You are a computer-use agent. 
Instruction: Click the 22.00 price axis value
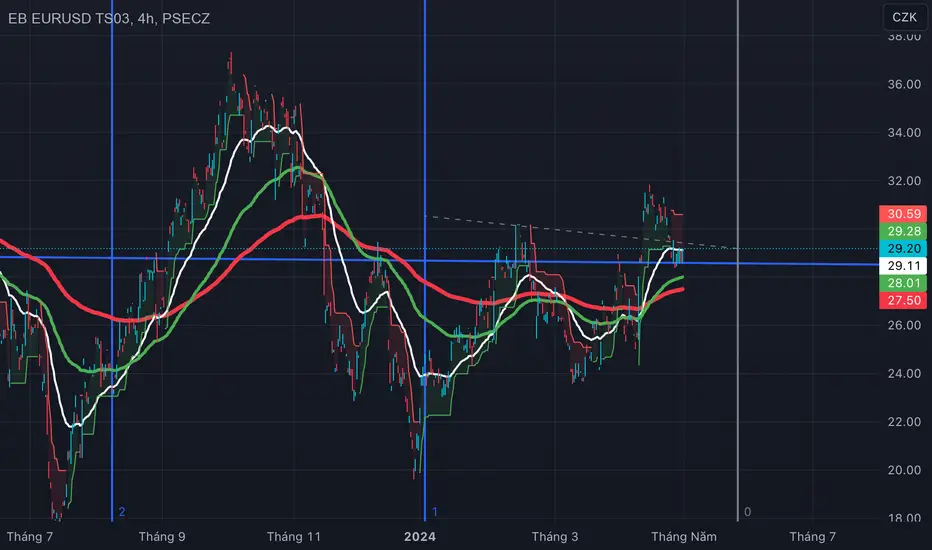click(904, 422)
